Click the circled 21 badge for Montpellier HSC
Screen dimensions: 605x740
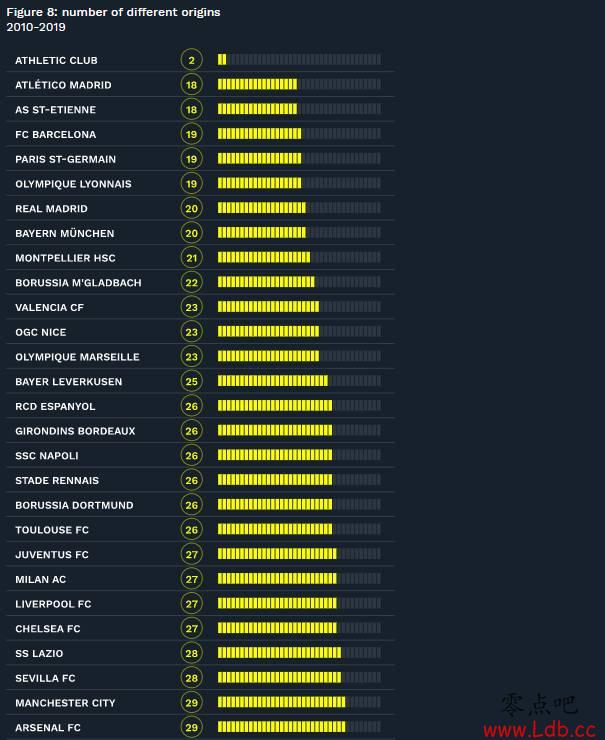(191, 258)
